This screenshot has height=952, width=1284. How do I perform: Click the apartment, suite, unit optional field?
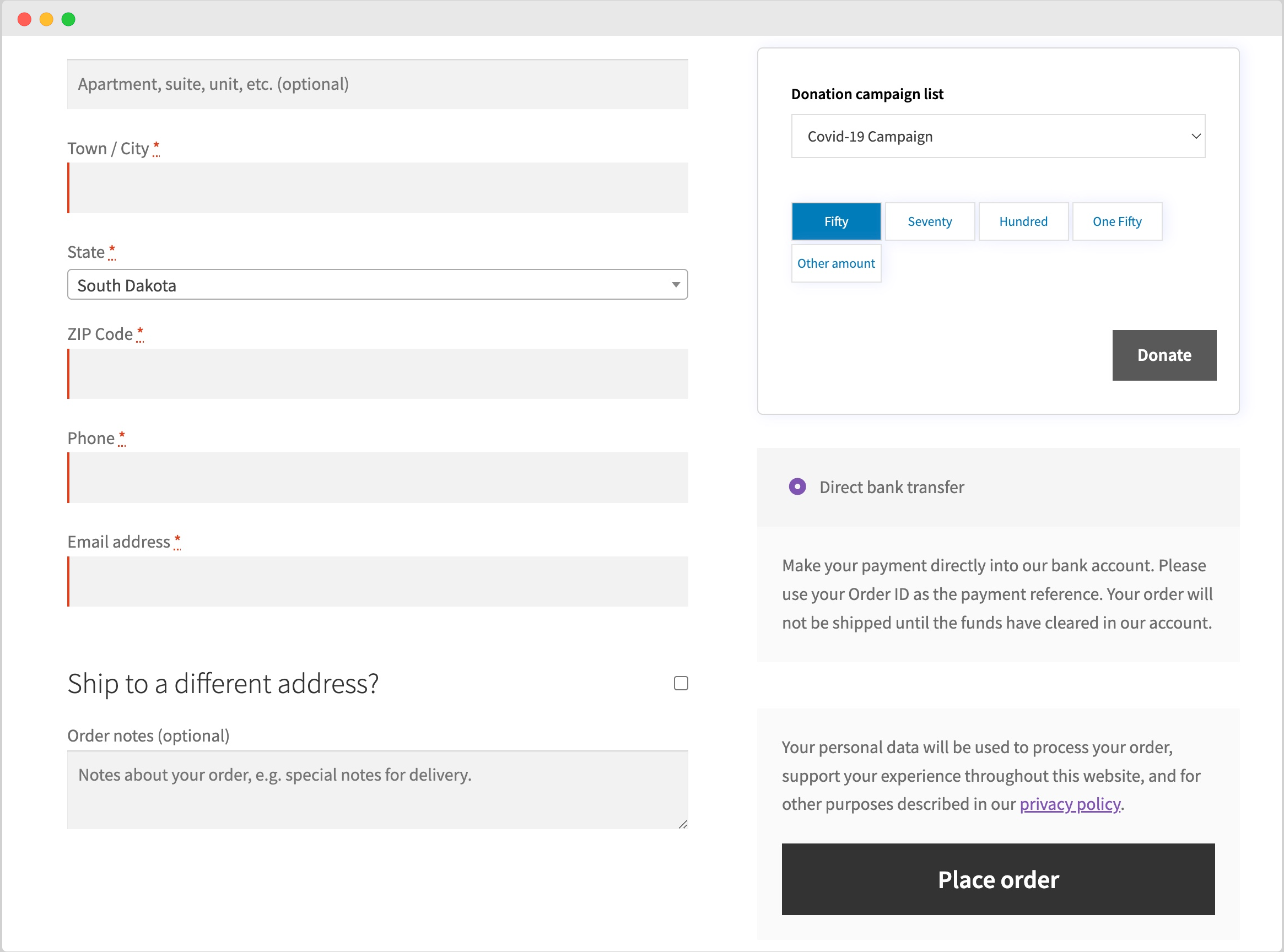[x=377, y=84]
